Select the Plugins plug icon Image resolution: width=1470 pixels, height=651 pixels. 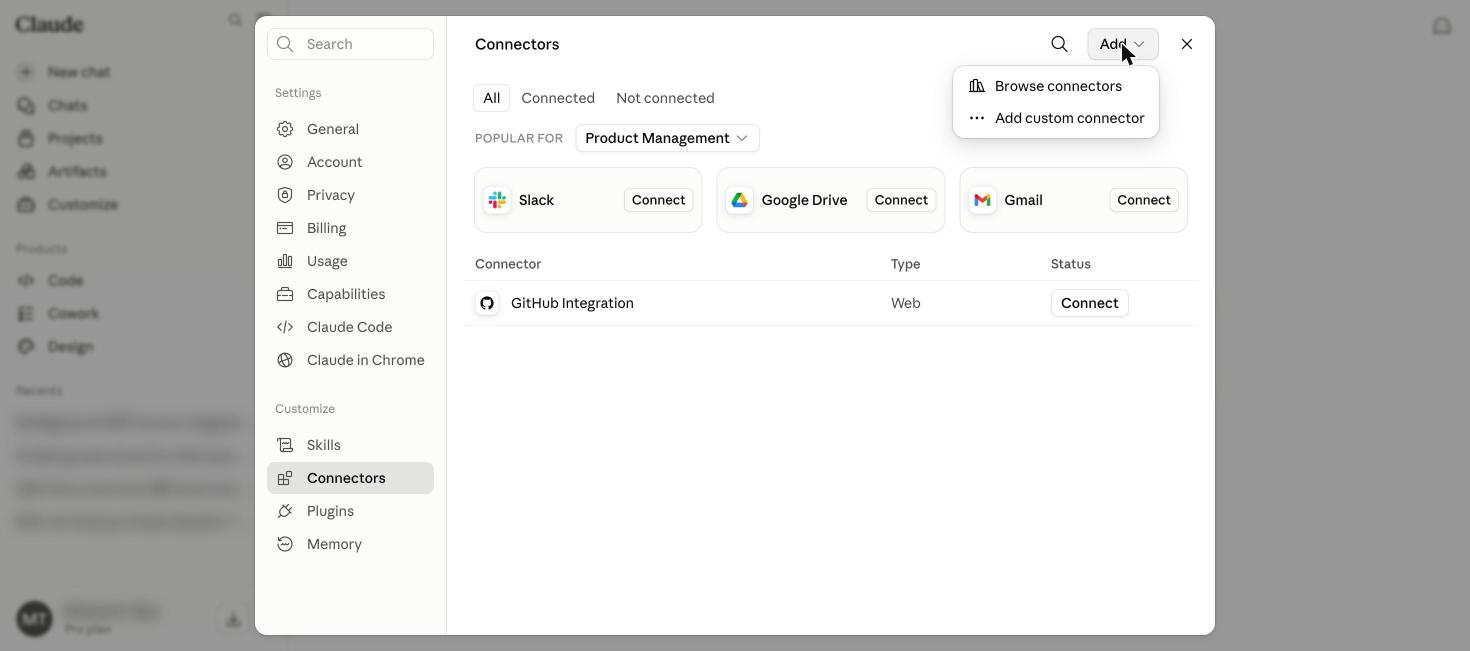[285, 511]
